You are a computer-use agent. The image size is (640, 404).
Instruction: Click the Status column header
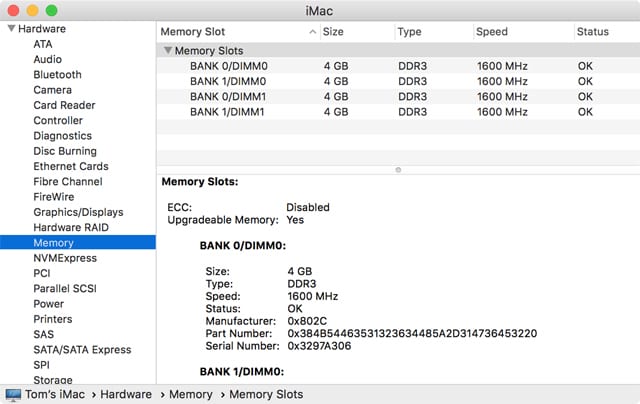tap(593, 32)
